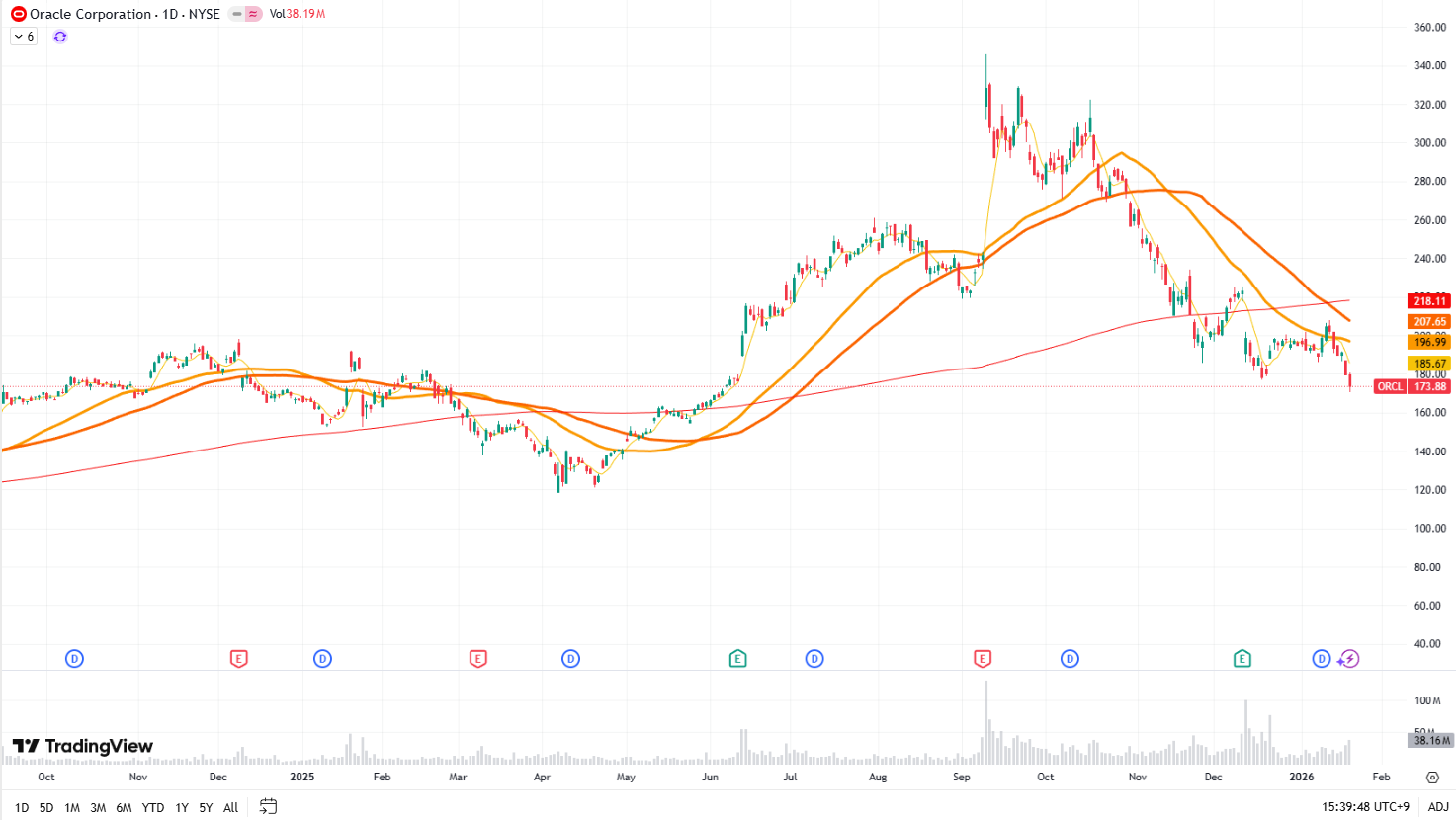
Task: Select the 6M date range
Action: (124, 807)
